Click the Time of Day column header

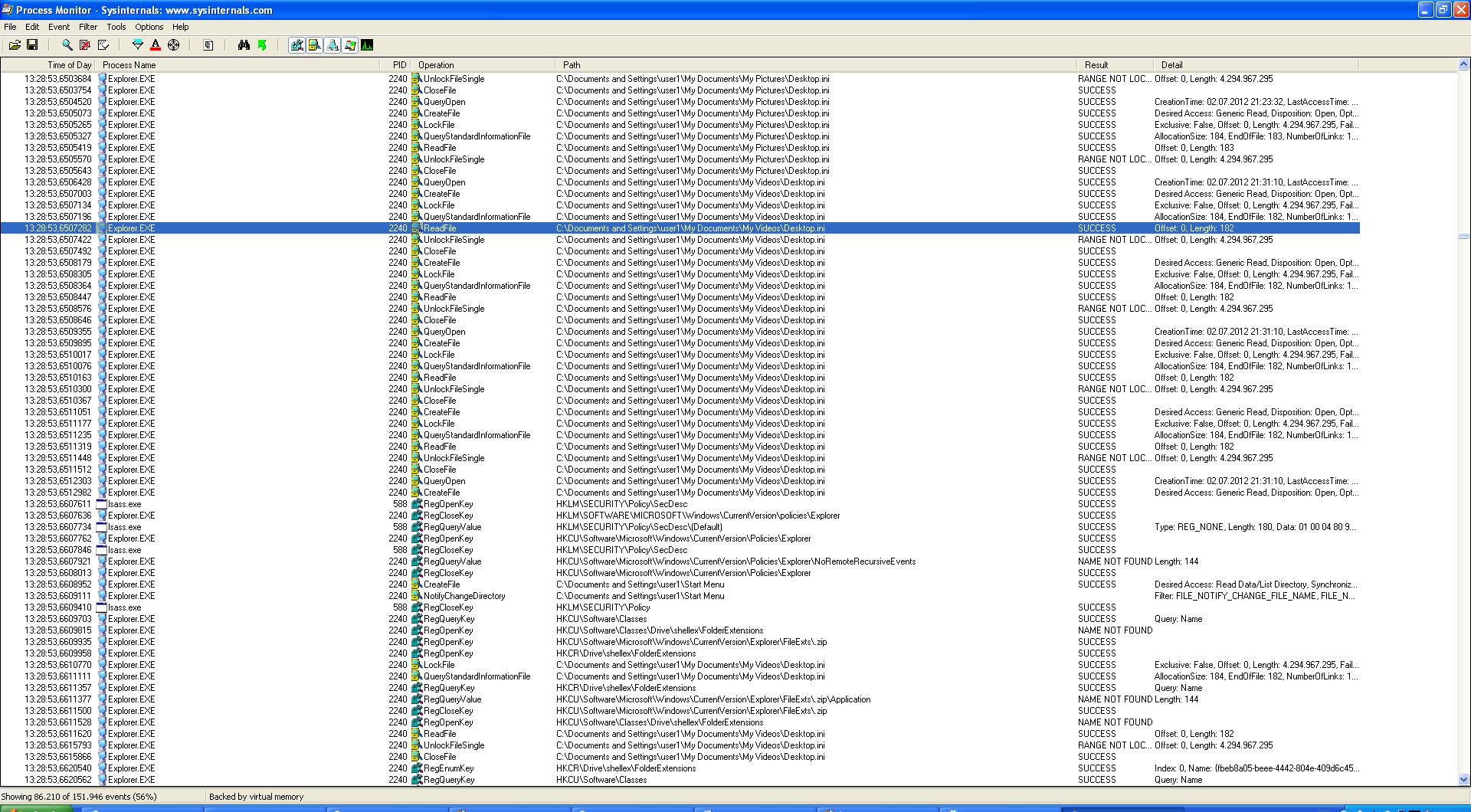pos(49,65)
